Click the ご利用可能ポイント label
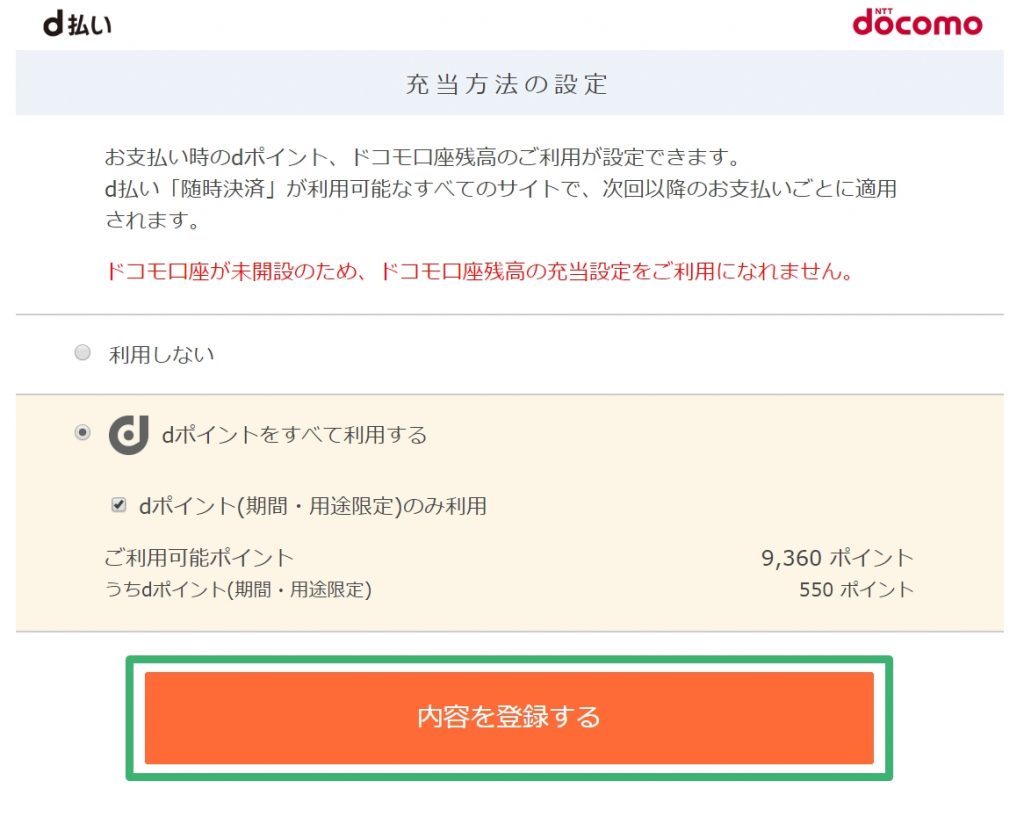 coord(199,558)
